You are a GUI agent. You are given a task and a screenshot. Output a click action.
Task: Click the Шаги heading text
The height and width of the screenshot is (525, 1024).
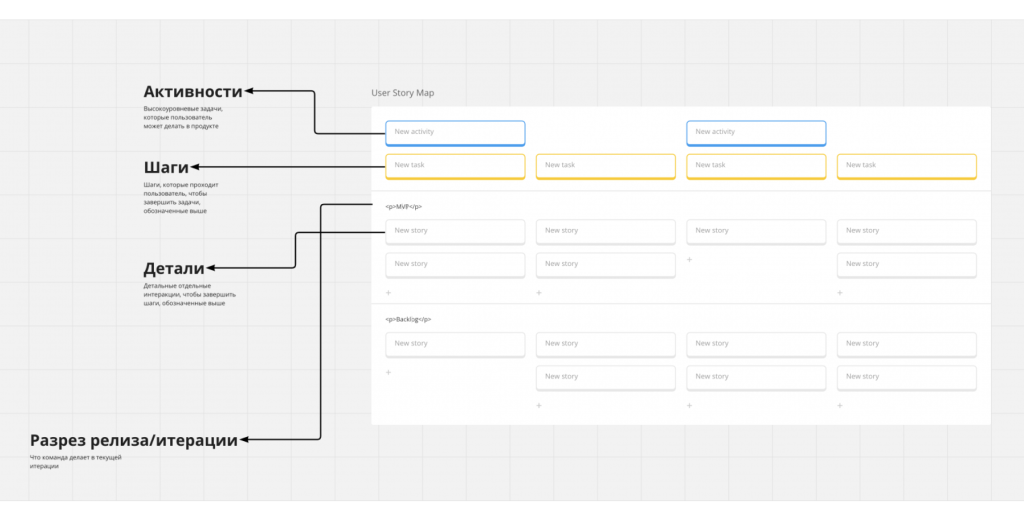click(x=165, y=167)
